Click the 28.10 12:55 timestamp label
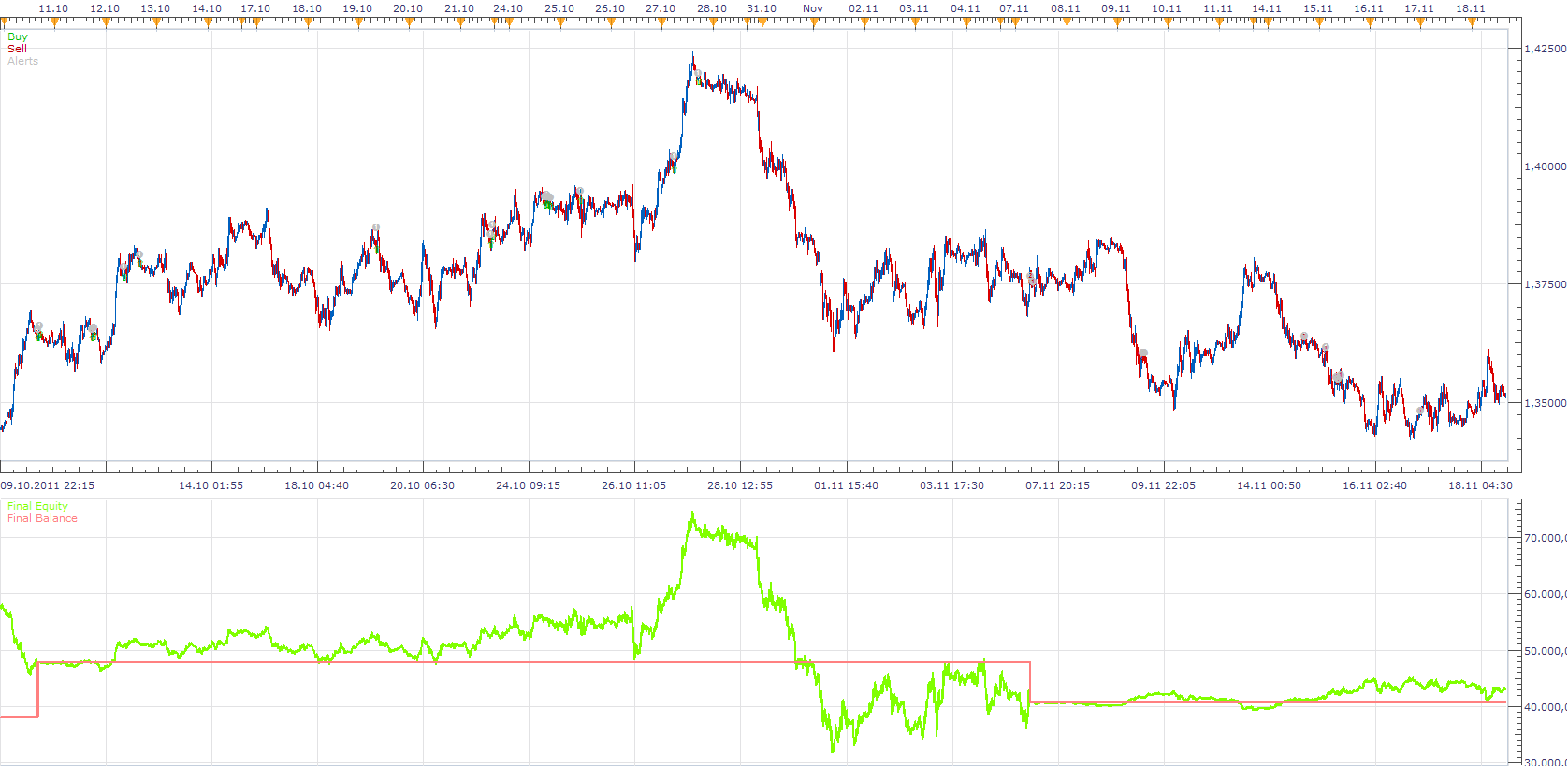This screenshot has height=766, width=1568. 740,485
